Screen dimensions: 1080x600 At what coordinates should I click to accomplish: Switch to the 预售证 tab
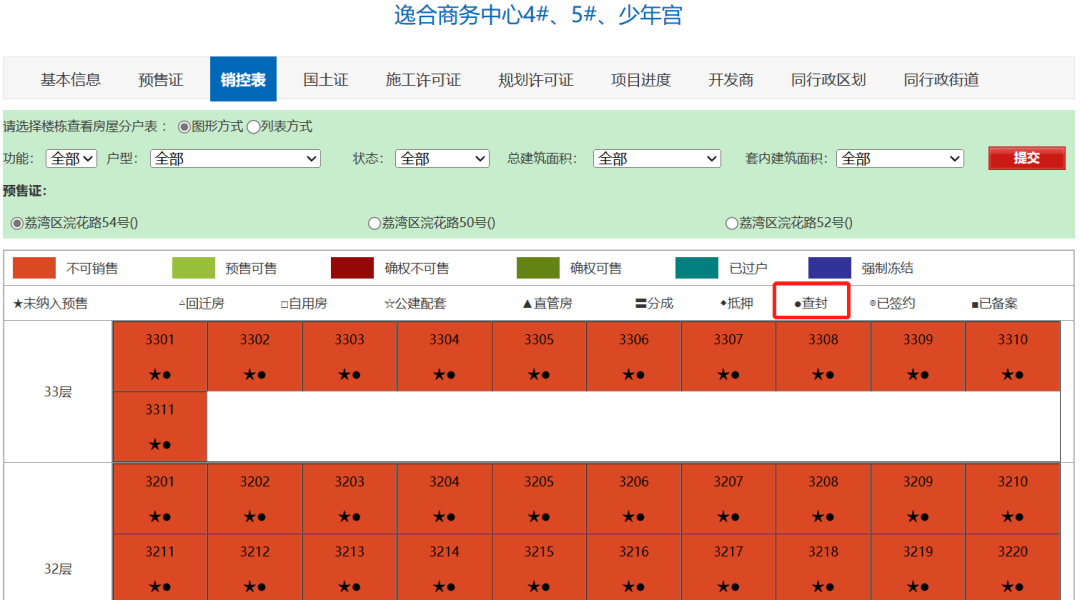click(x=160, y=80)
